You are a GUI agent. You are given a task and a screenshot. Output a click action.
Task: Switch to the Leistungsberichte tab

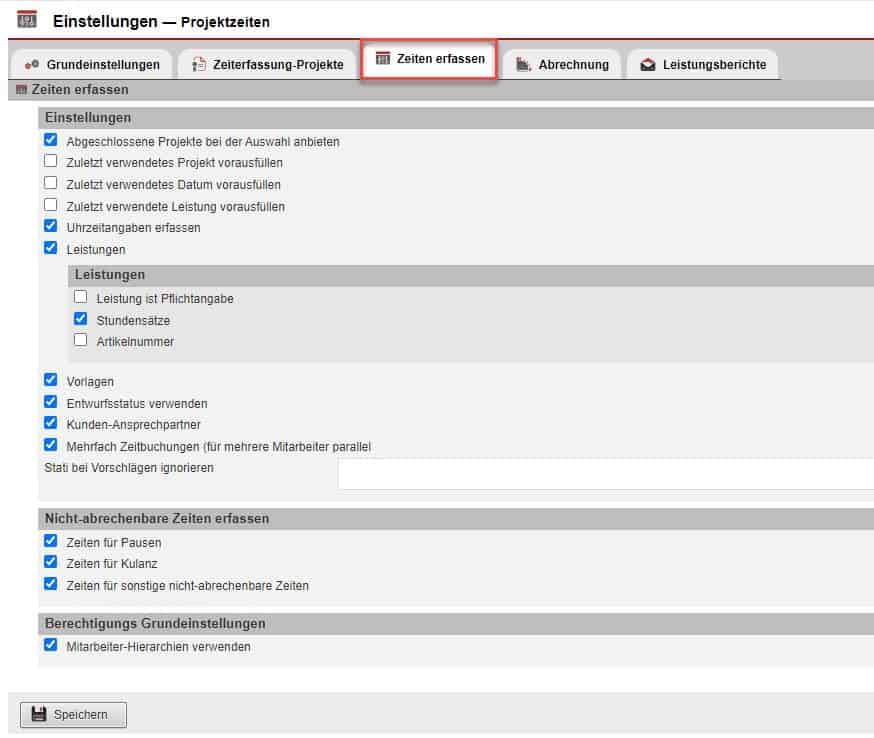click(702, 65)
